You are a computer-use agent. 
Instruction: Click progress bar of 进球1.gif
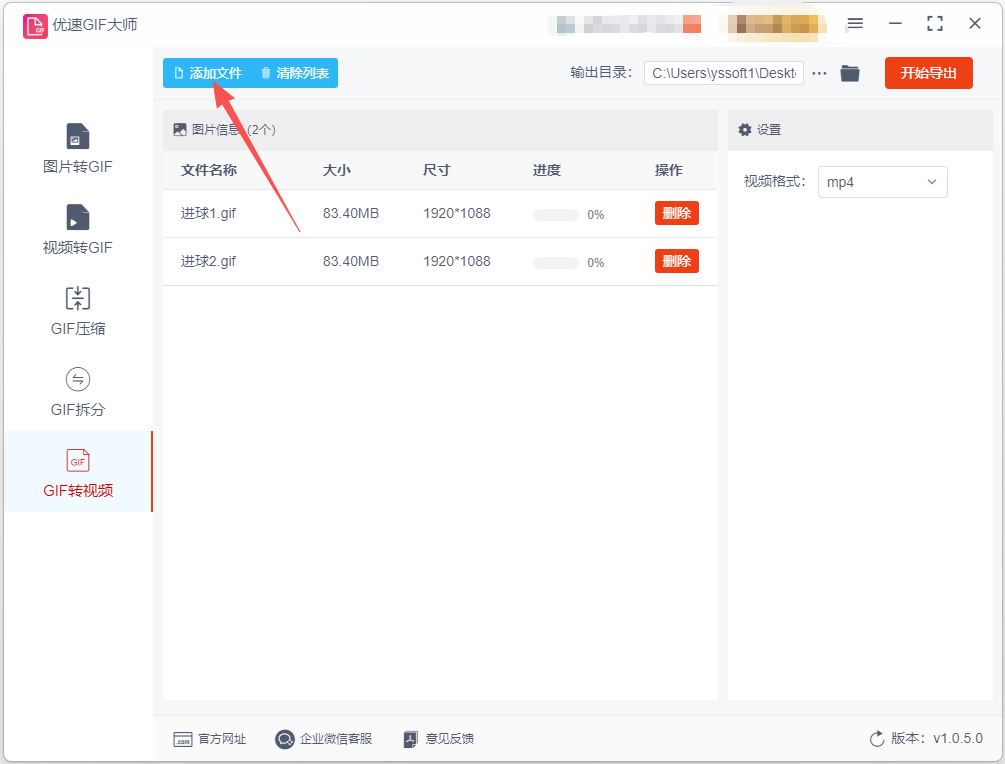556,215
